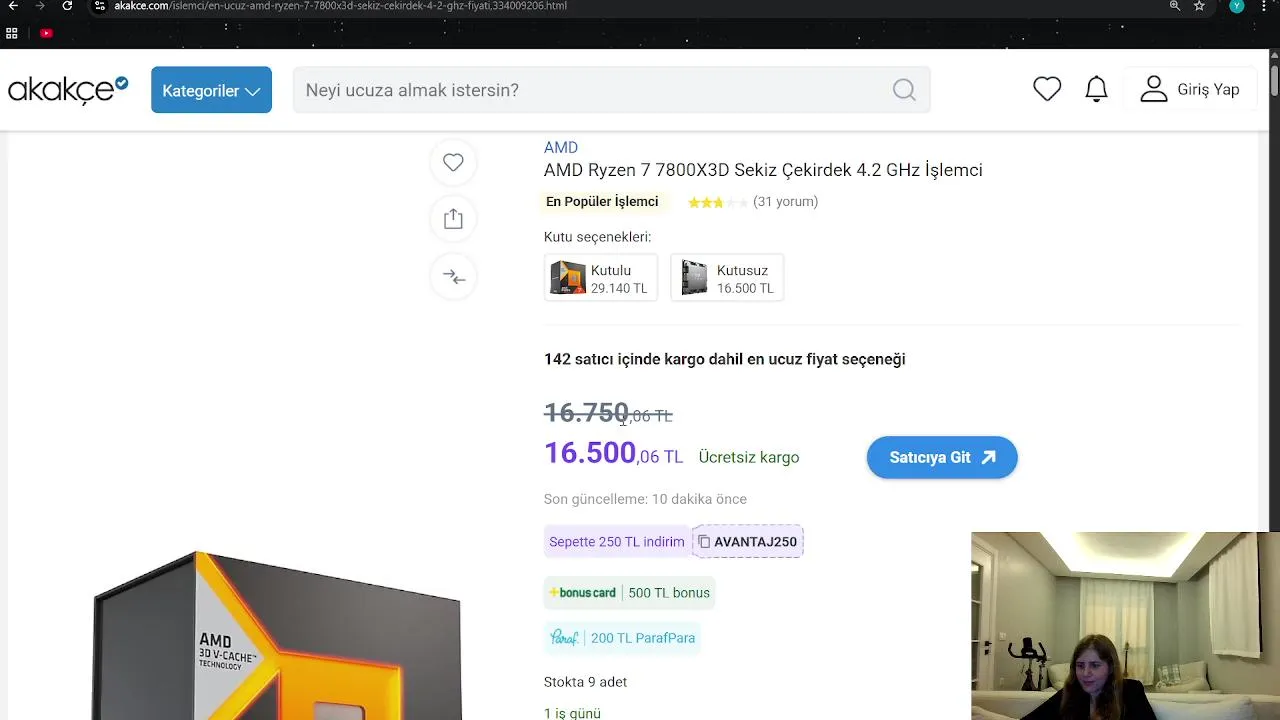Open the YouTube bookmark icon
This screenshot has width=1280, height=720.
click(x=46, y=33)
